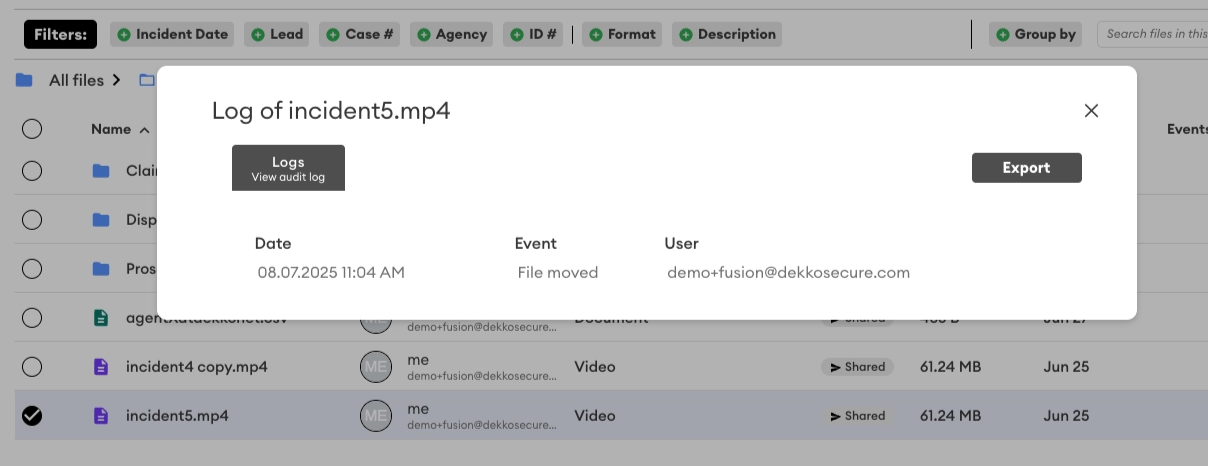This screenshot has width=1208, height=466.
Task: Click the Shared badge for incident5.mp4
Action: click(x=857, y=416)
